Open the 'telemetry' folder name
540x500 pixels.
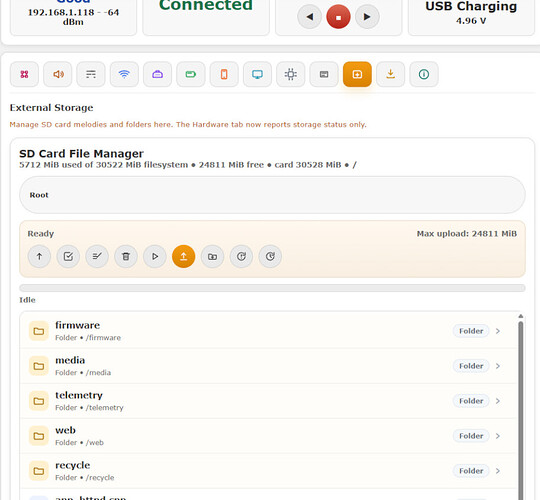point(79,395)
